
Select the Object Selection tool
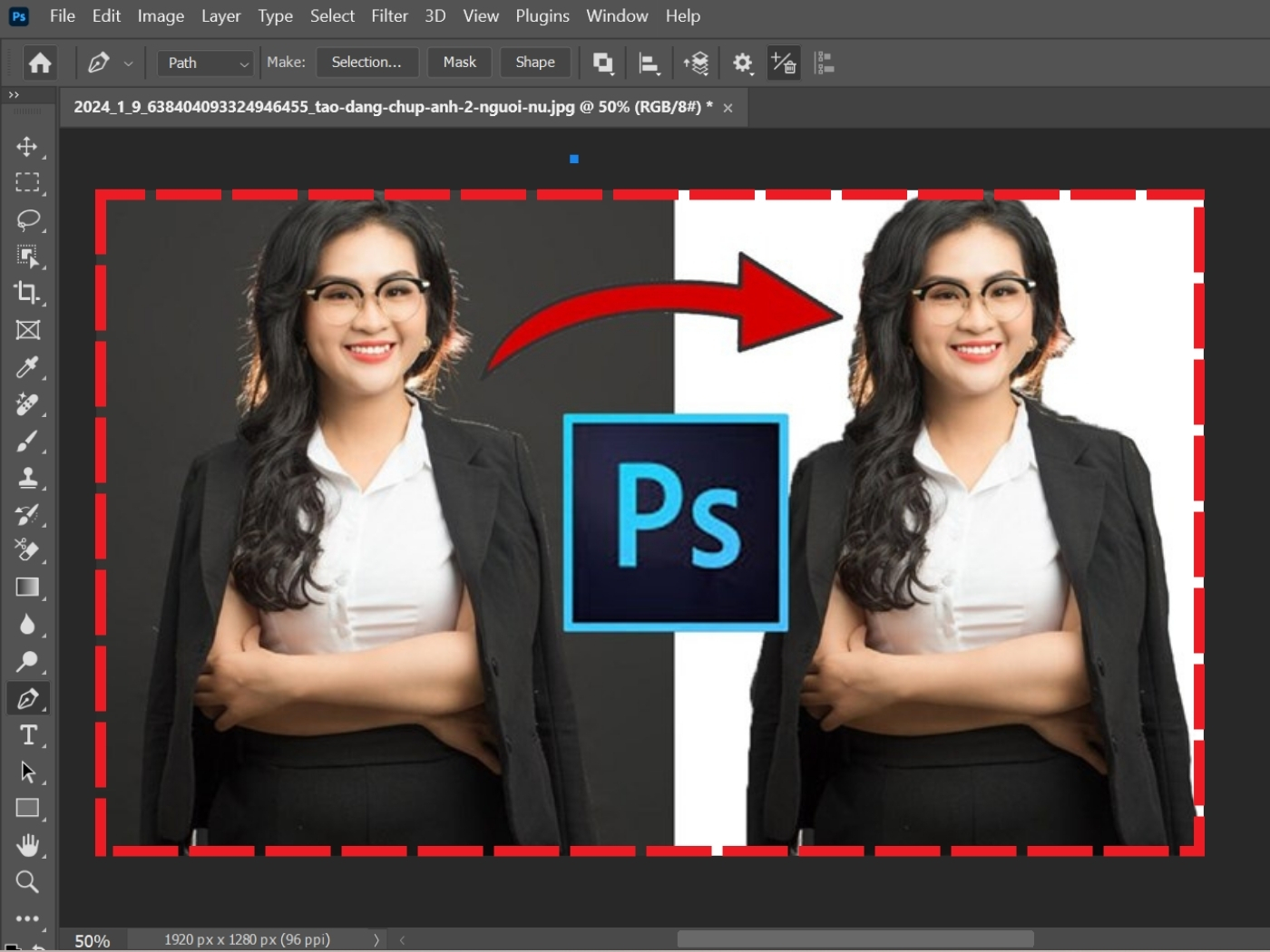coord(27,257)
